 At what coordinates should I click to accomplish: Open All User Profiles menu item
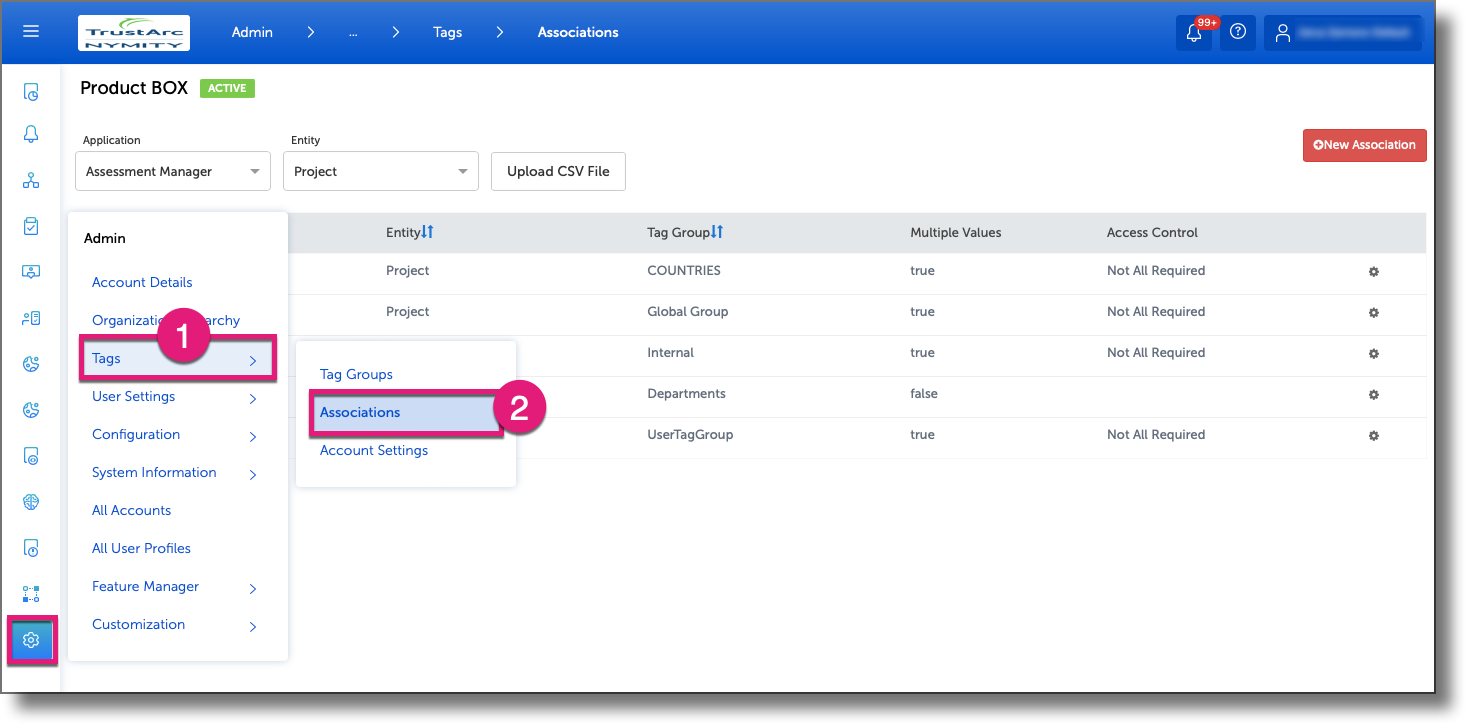pos(141,548)
